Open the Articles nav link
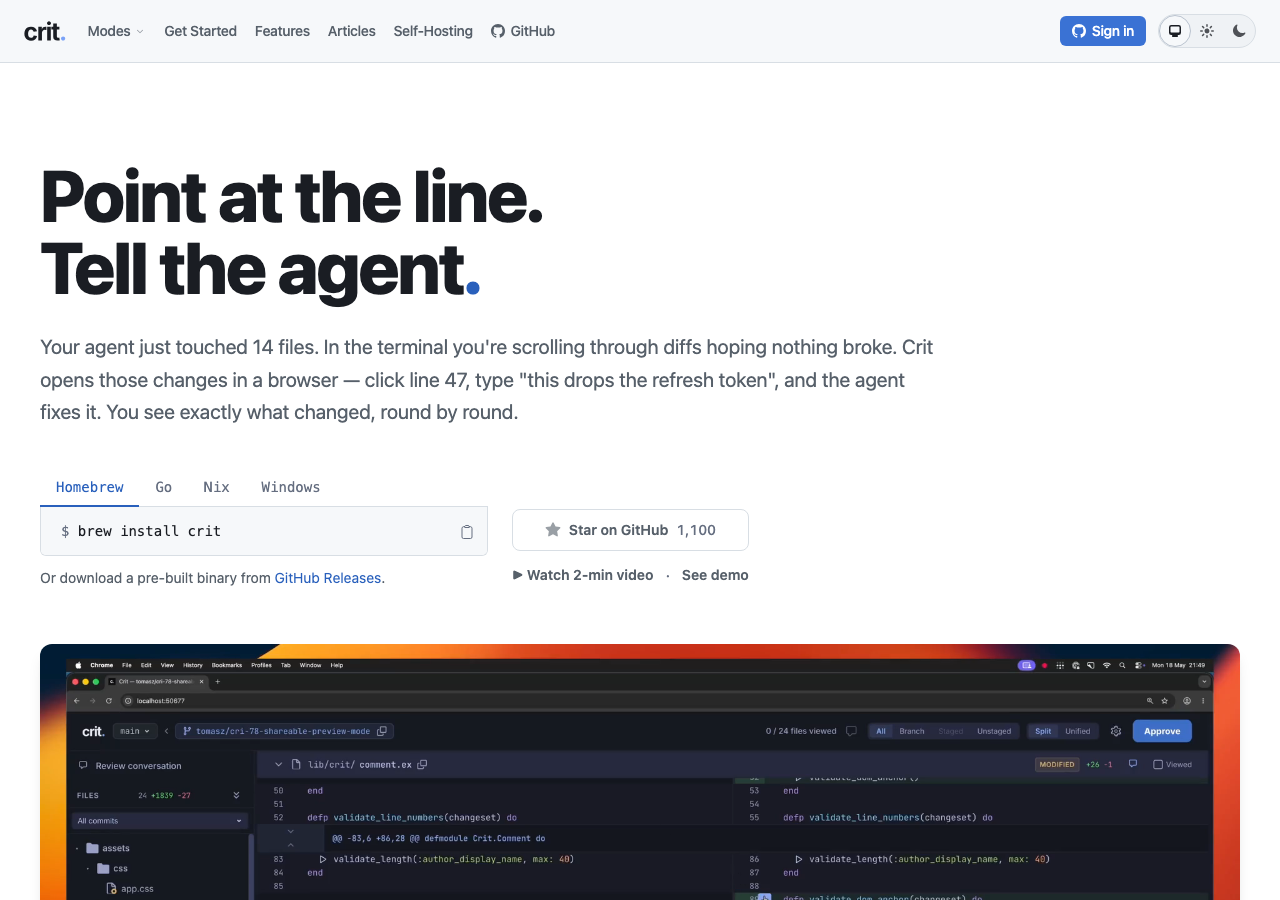 click(352, 31)
